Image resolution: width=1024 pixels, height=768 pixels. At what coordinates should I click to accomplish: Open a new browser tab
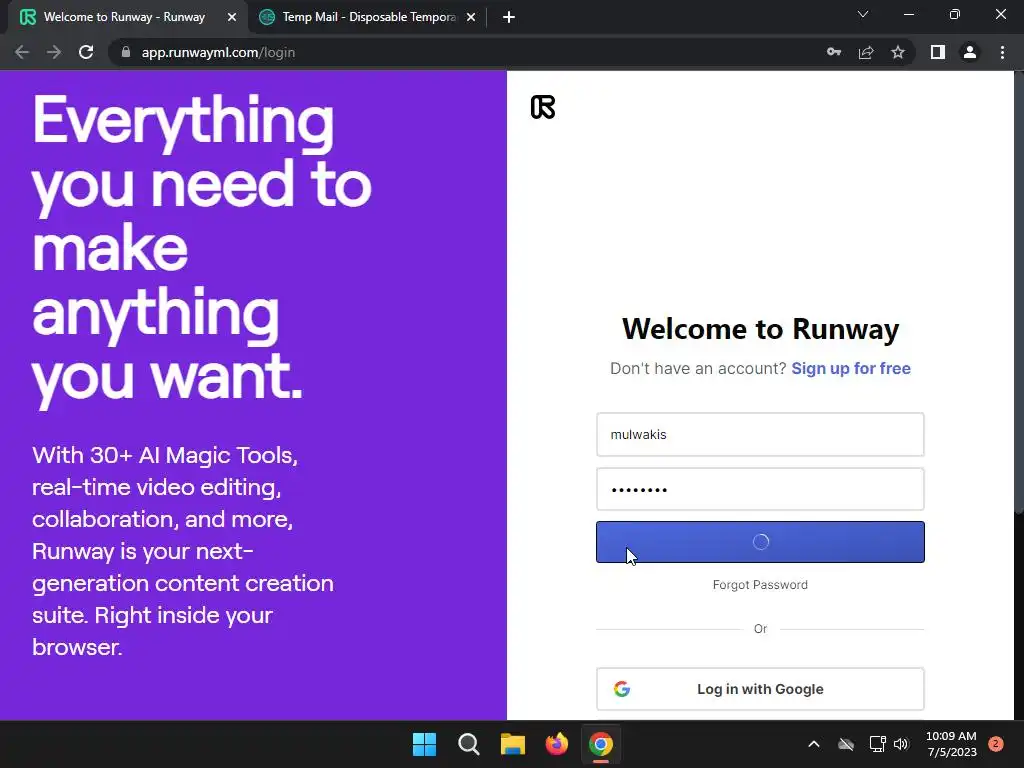click(x=509, y=17)
